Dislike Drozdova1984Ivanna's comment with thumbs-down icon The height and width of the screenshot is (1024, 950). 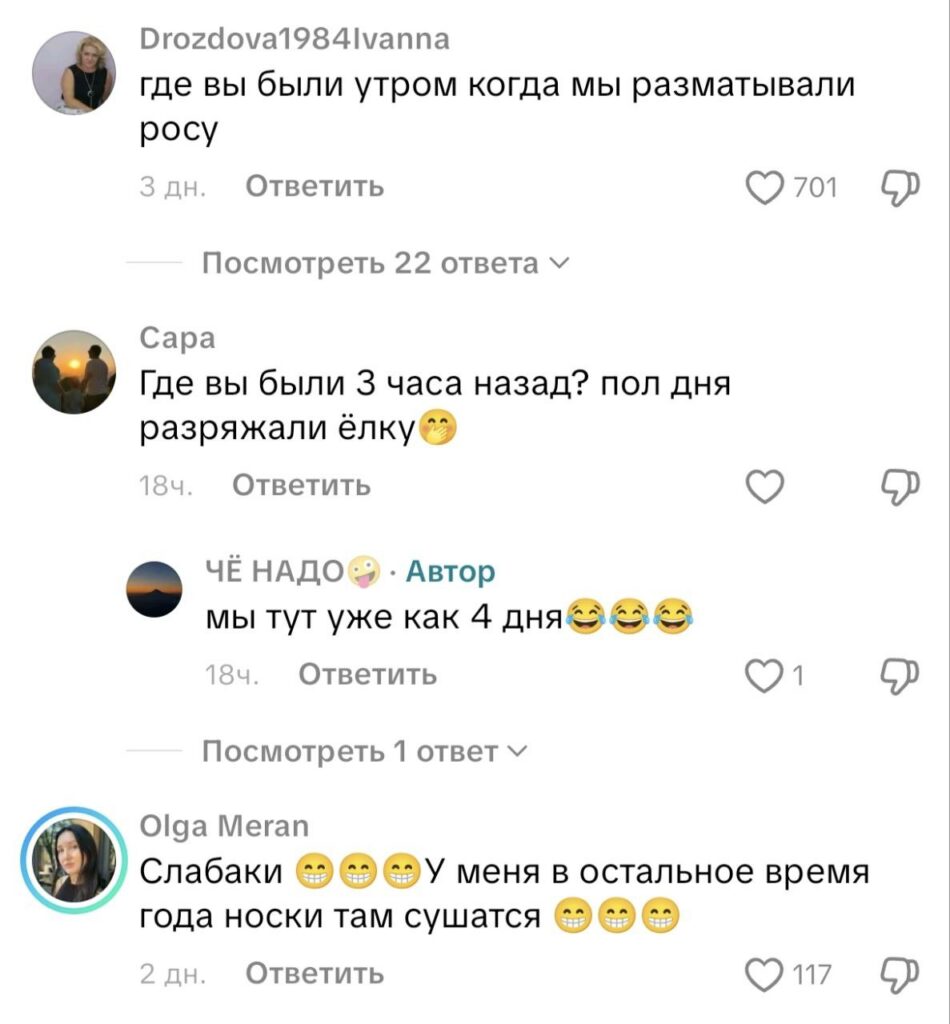point(900,188)
